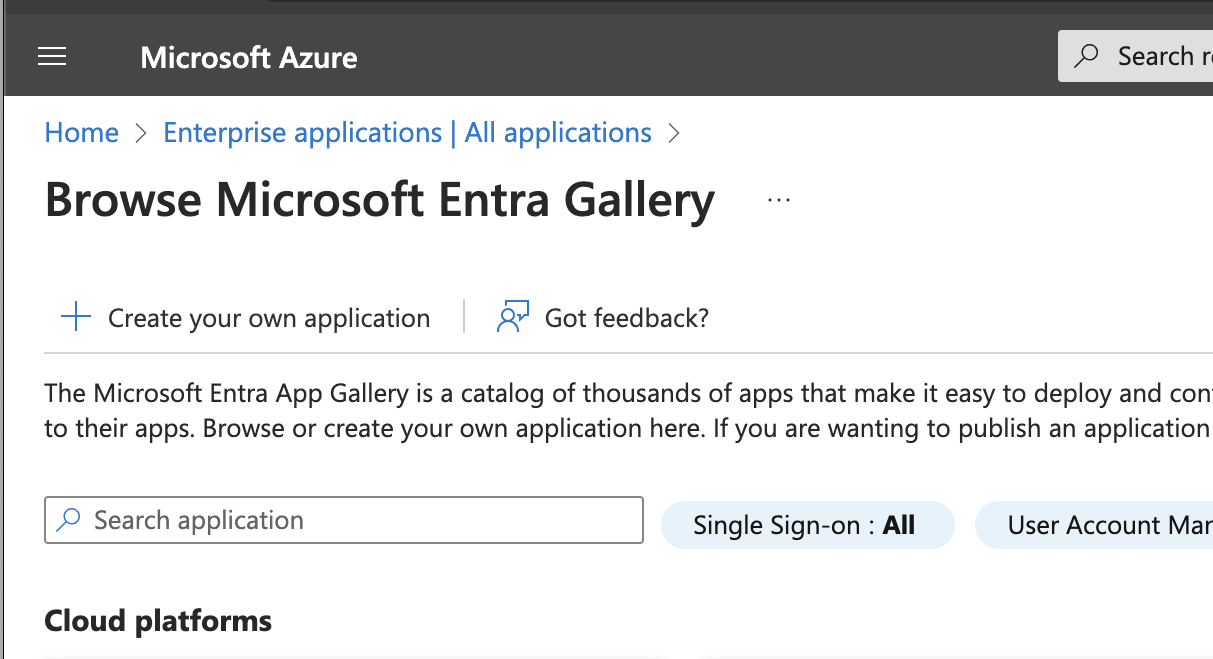The height and width of the screenshot is (659, 1213).
Task: Expand the Cloud platforms section
Action: point(157,620)
